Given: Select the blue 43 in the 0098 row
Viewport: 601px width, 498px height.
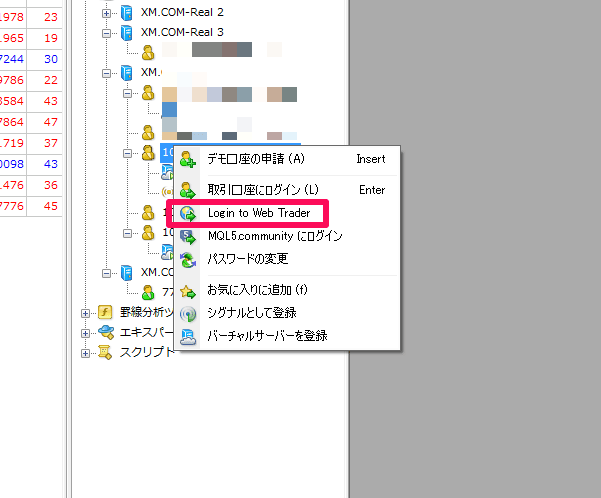Looking at the screenshot, I should tap(51, 164).
